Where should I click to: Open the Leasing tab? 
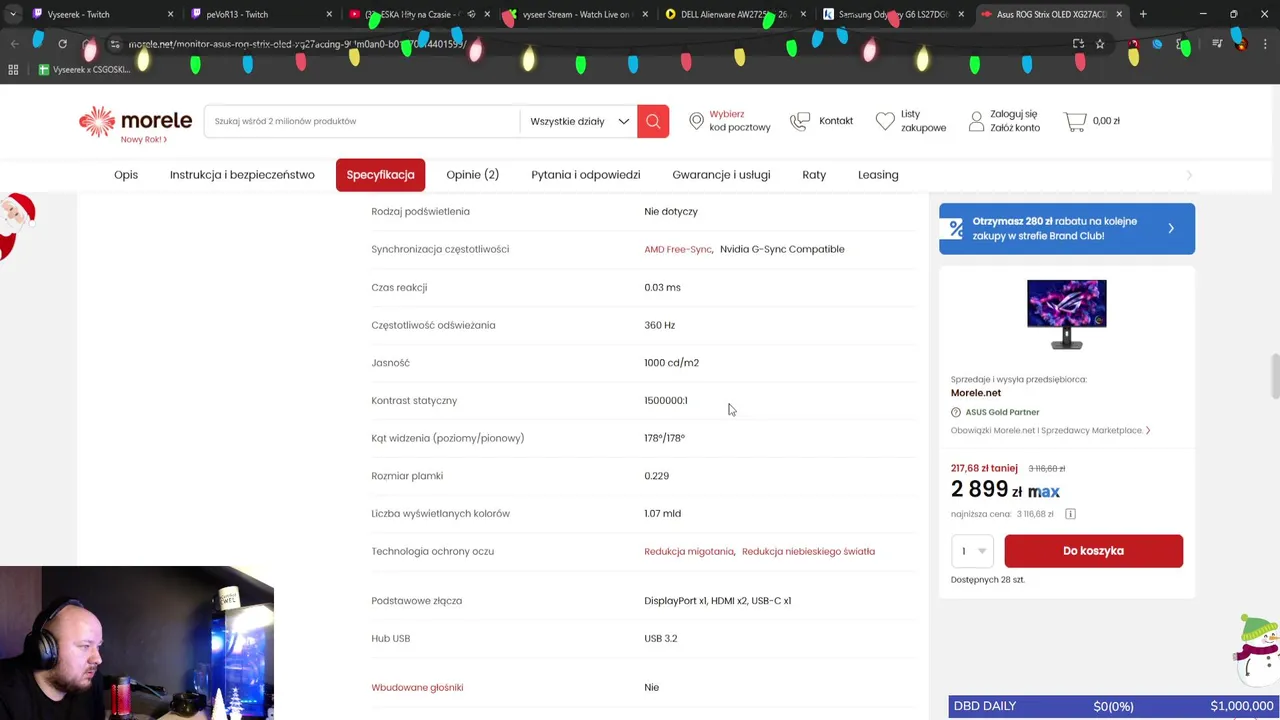click(x=878, y=175)
